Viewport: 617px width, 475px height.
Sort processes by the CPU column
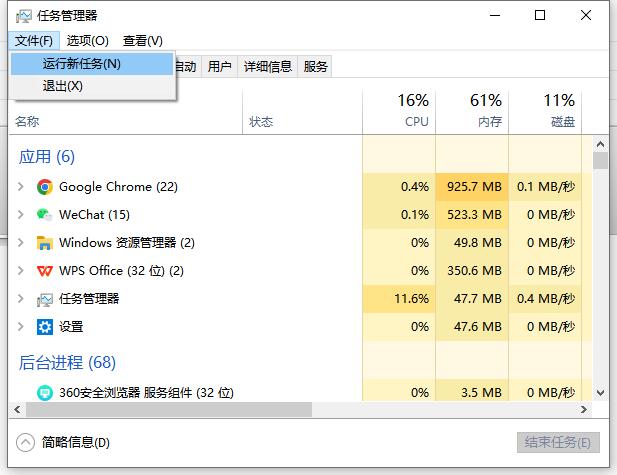pos(399,110)
